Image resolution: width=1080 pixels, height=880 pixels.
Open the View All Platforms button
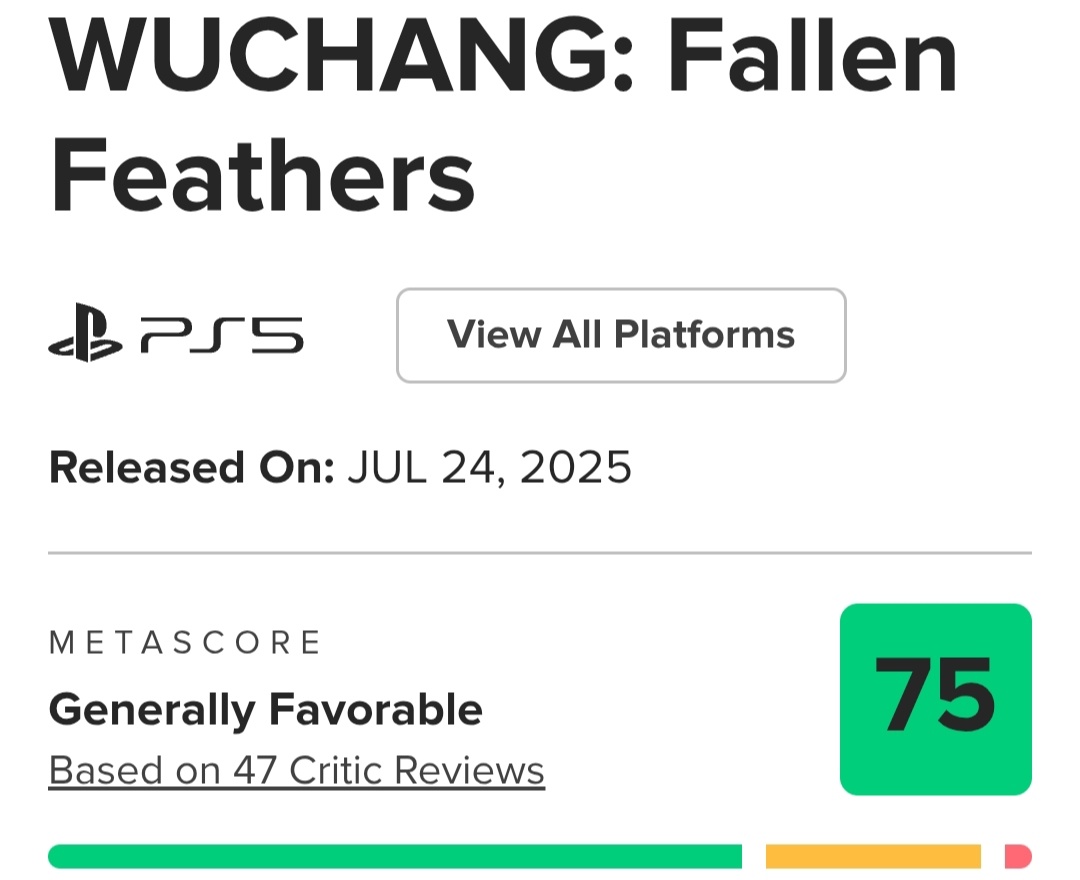621,335
